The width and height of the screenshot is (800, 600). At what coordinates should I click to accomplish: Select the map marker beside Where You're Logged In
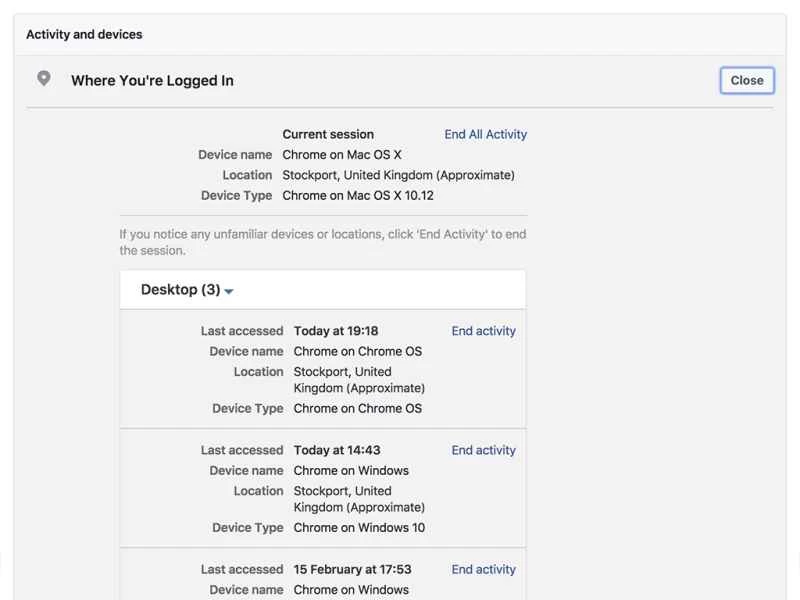pos(43,79)
